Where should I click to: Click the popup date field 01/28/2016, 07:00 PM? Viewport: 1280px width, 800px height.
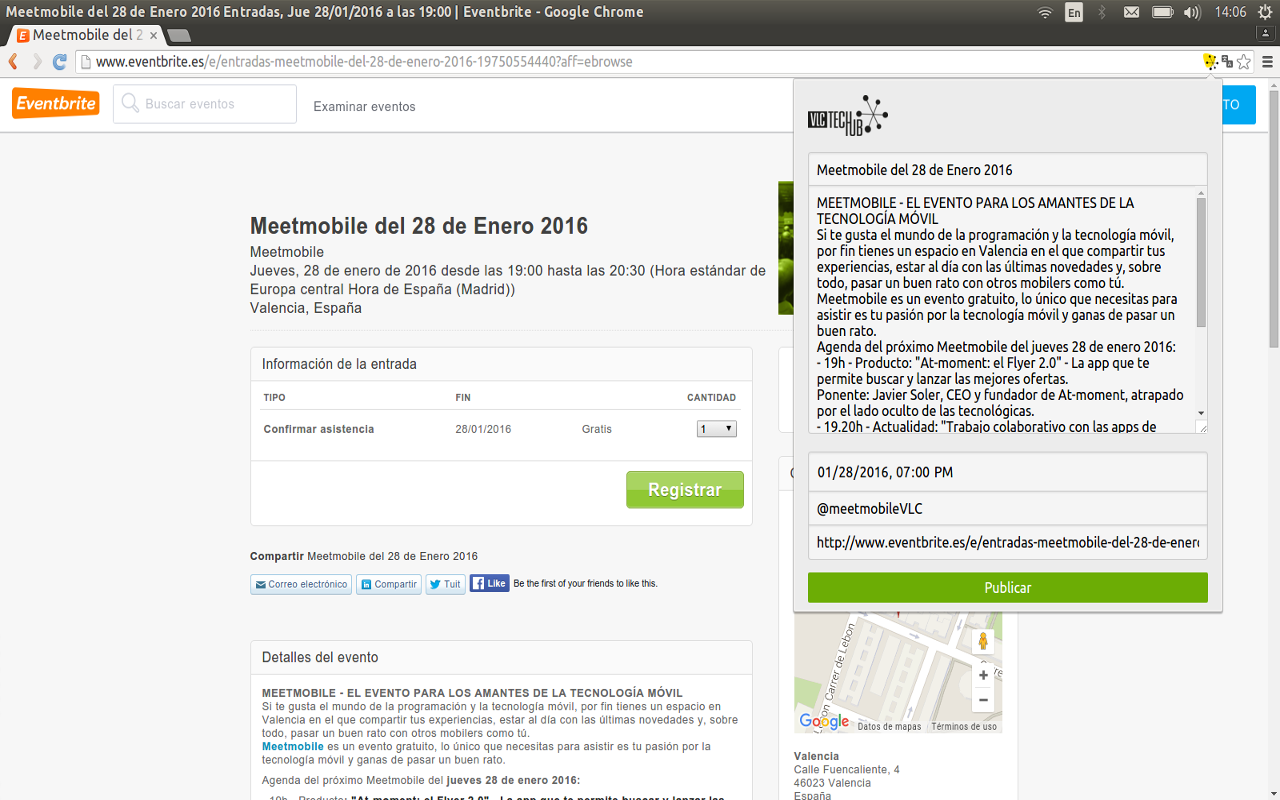[x=1008, y=472]
